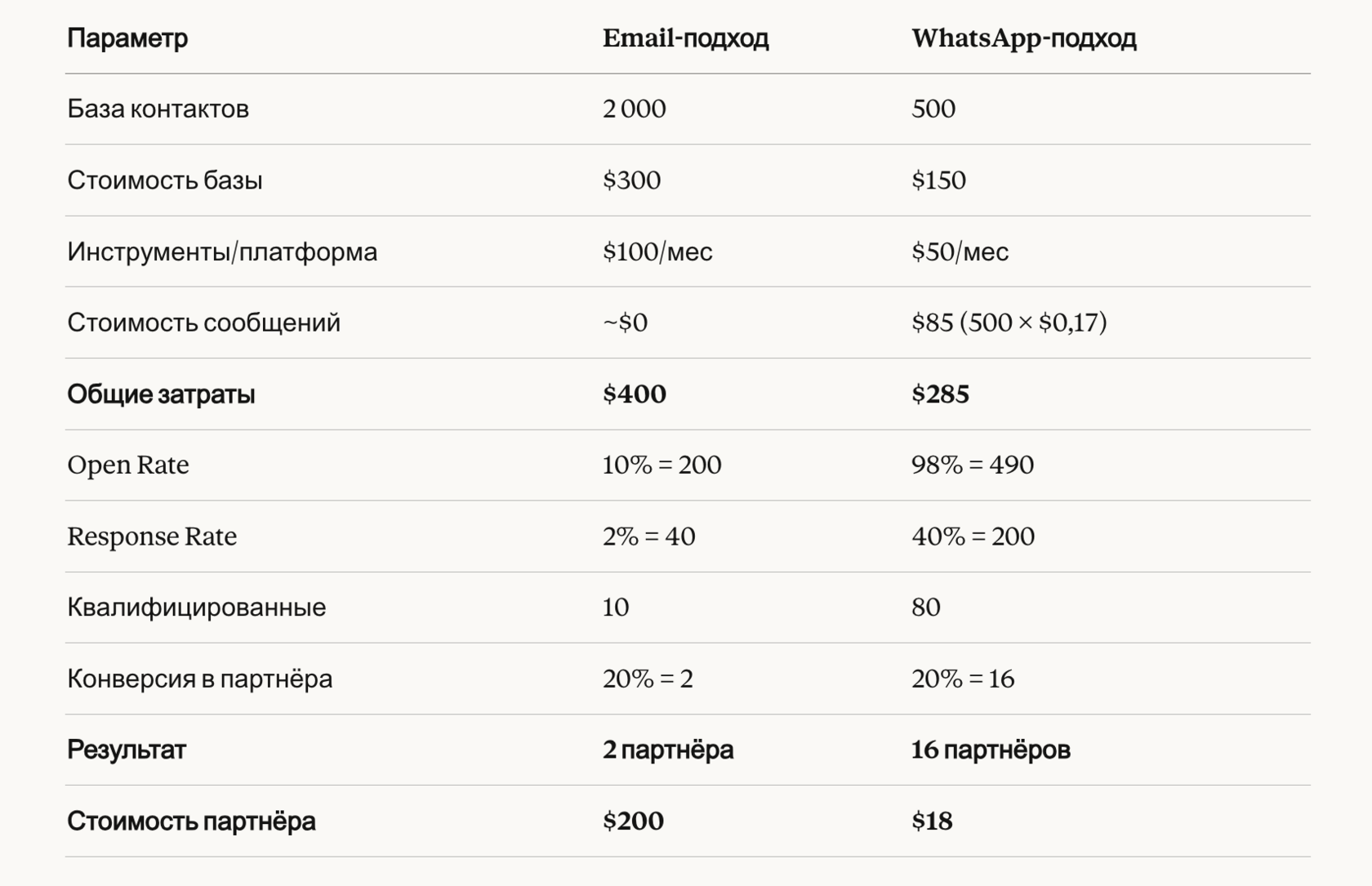
Task: Select the Общие затраты bold row label
Action: click(161, 394)
